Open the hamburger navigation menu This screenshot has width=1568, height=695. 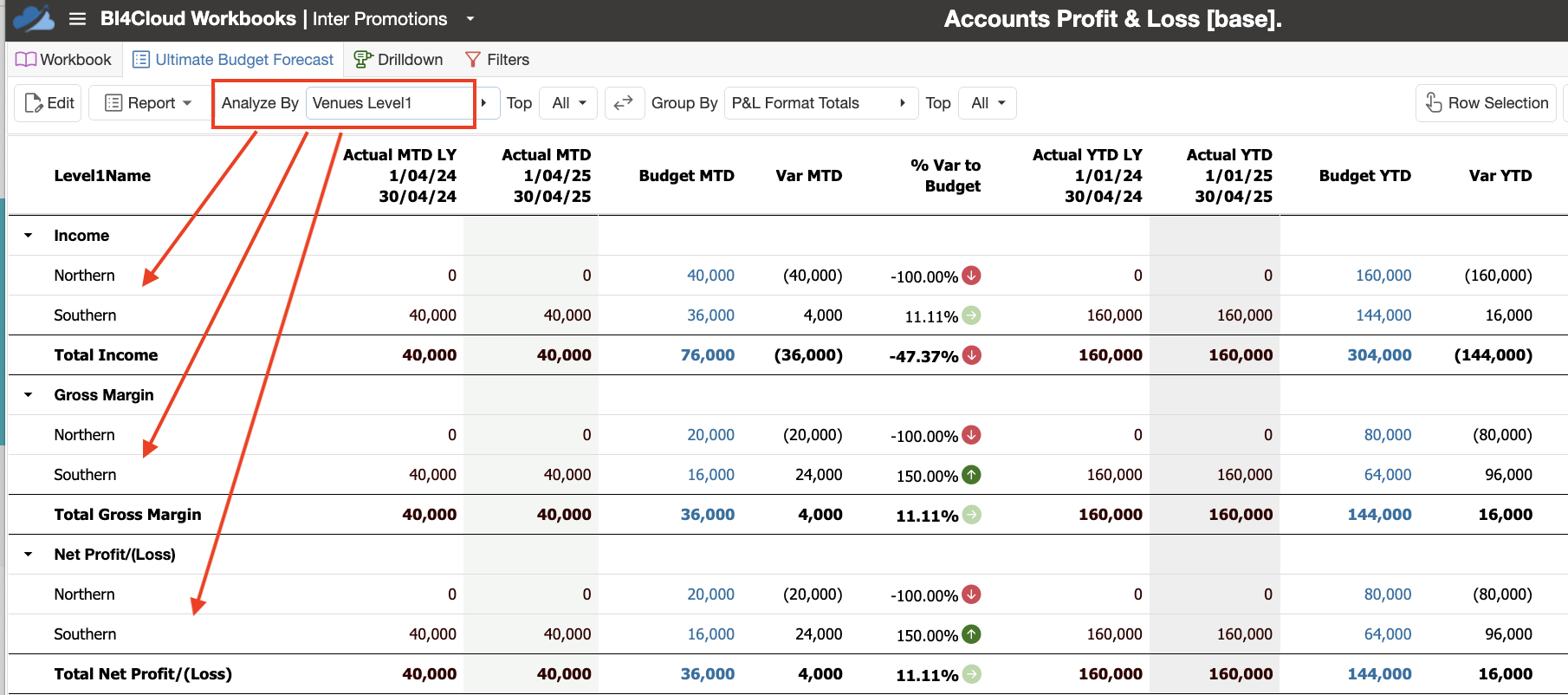[77, 19]
